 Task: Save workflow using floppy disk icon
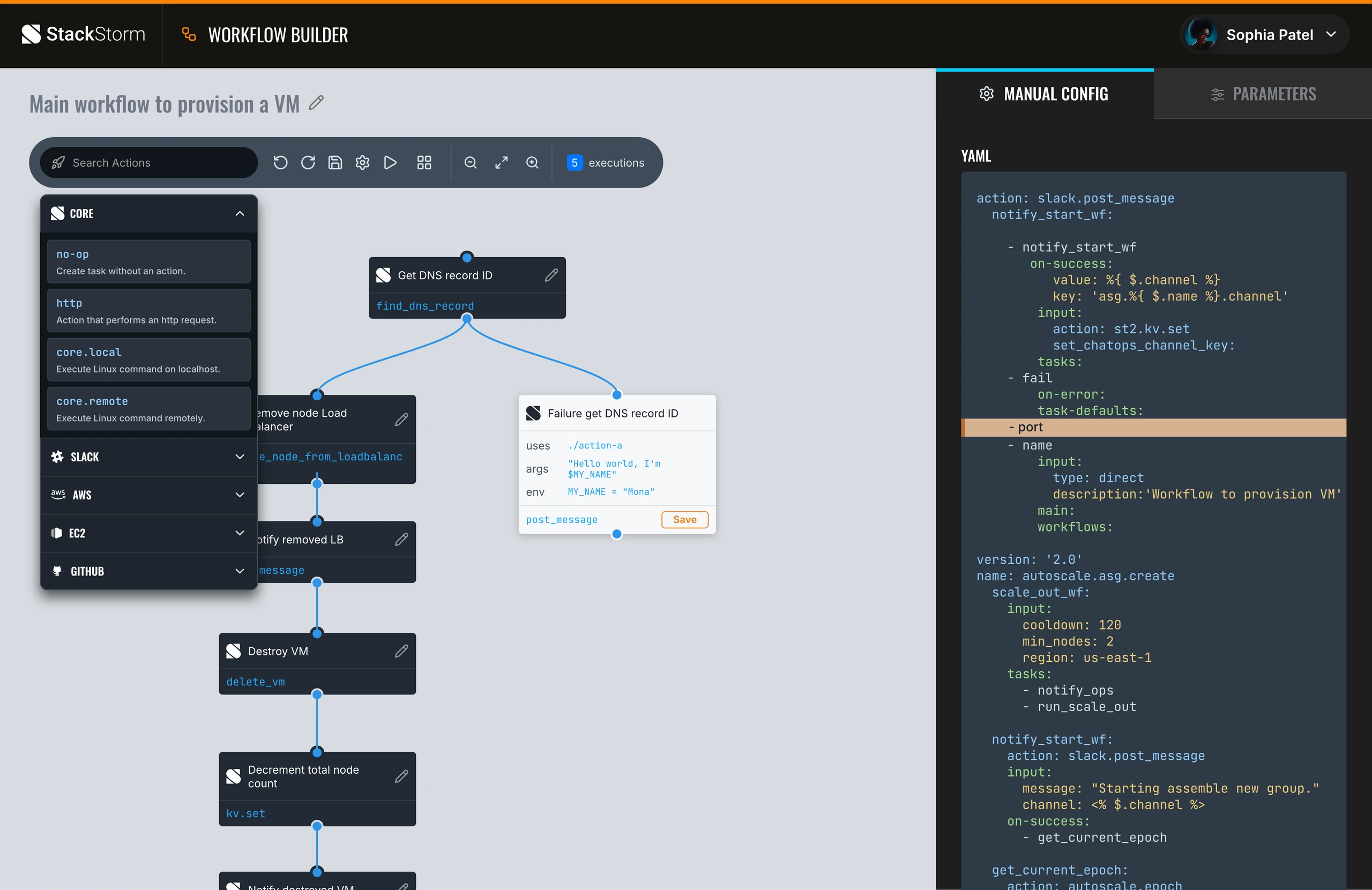[x=335, y=162]
